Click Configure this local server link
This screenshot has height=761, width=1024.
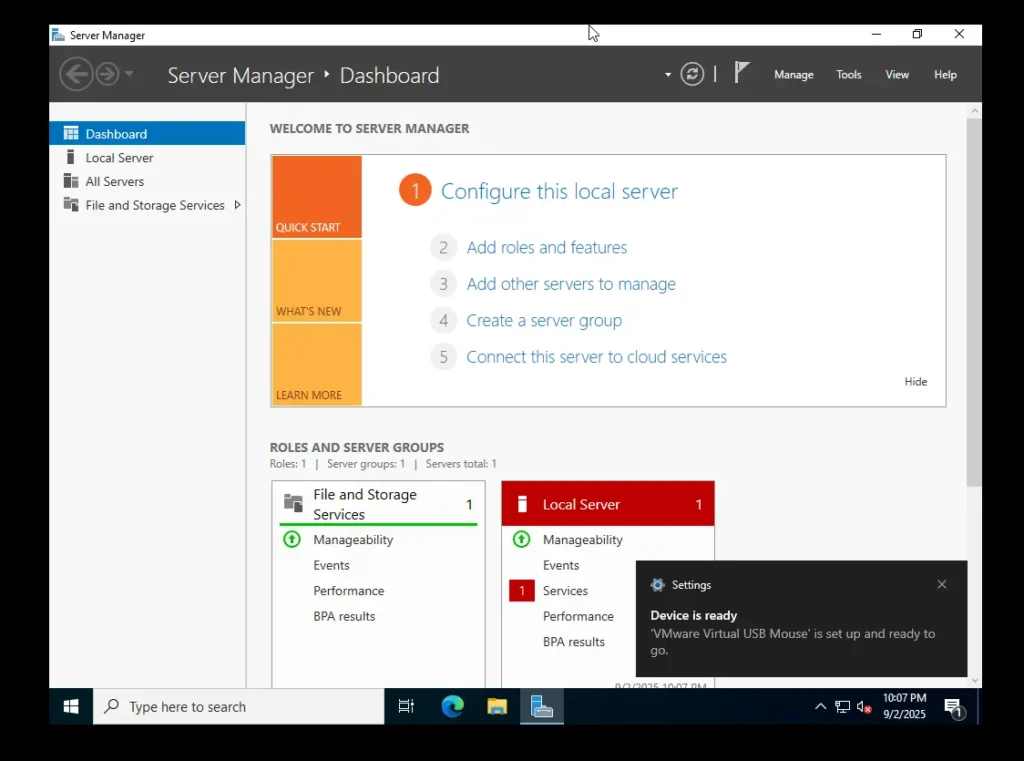pyautogui.click(x=559, y=191)
